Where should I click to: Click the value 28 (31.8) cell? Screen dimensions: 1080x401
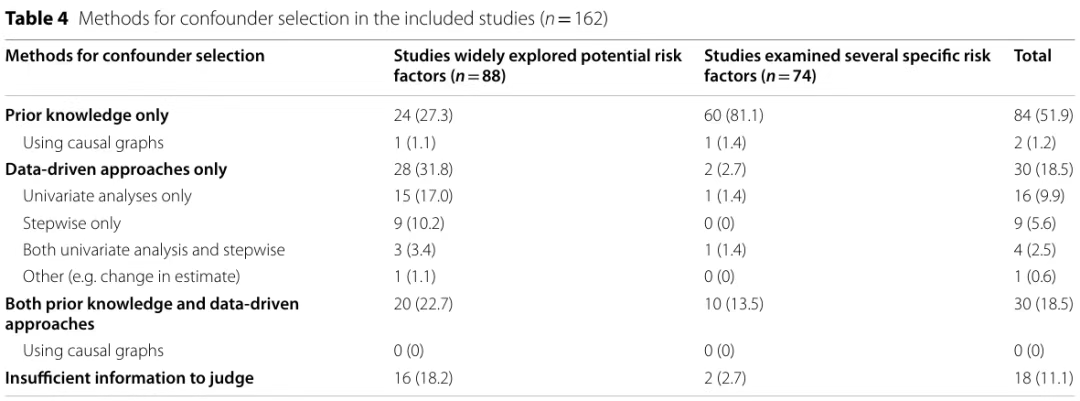tap(423, 169)
